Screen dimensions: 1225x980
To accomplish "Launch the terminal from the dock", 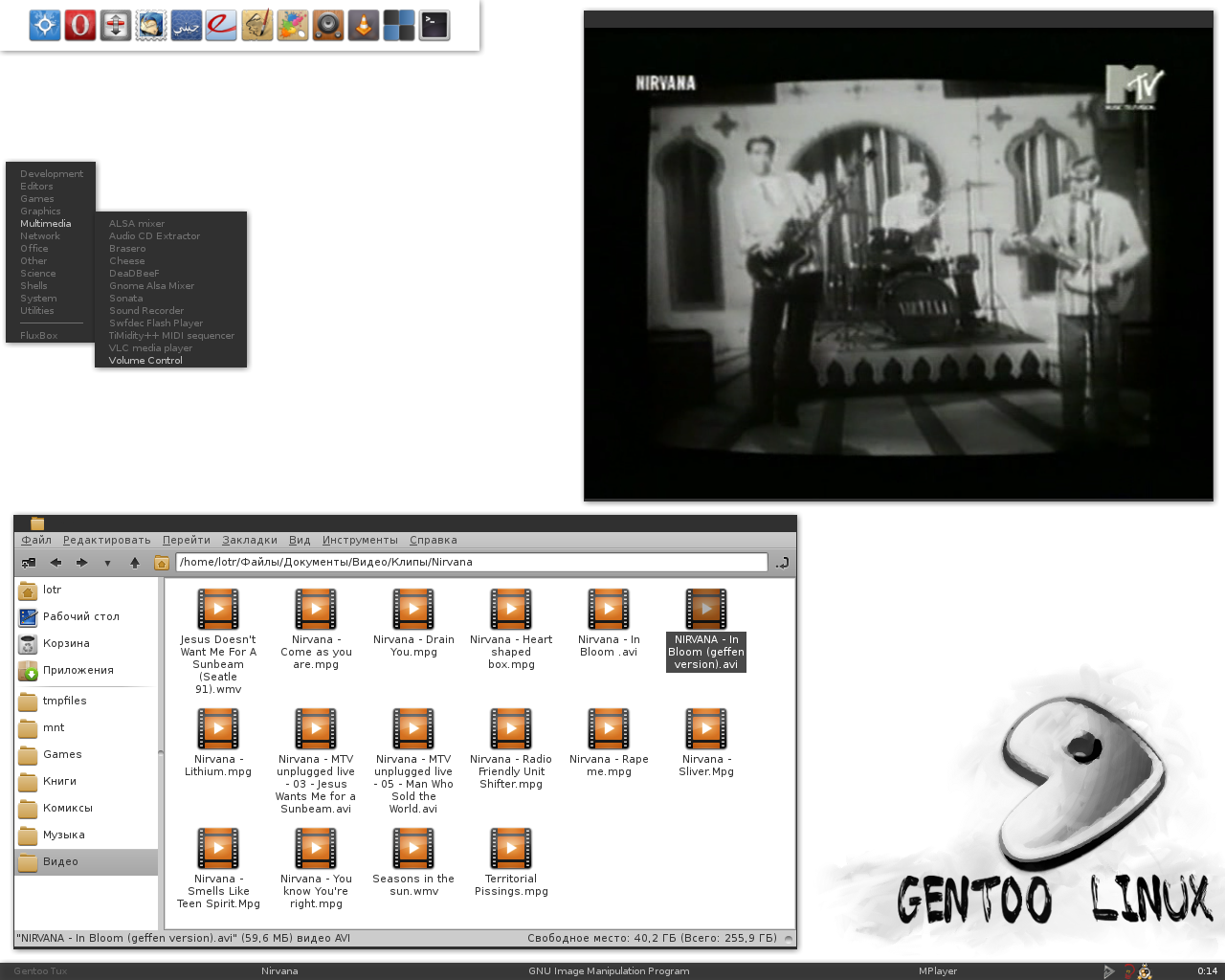I will click(434, 25).
